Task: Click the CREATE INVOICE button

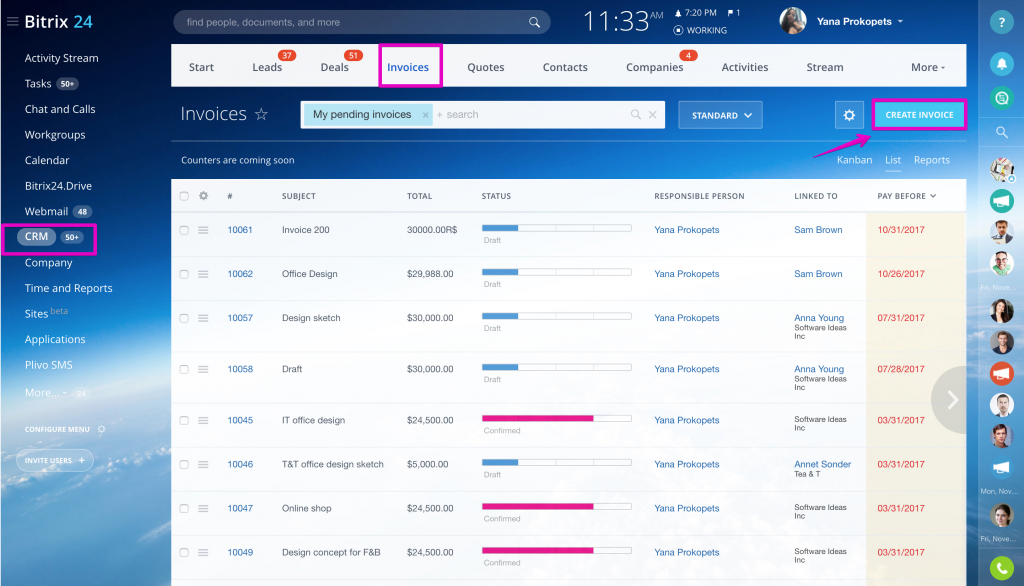Action: tap(919, 115)
